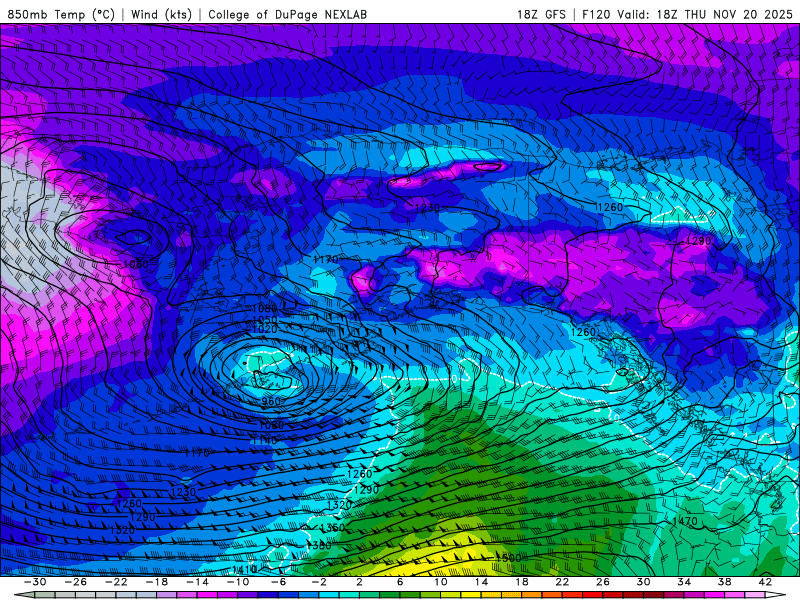Screen dimensions: 800x600
Task: Click the 22 value on the temperature scale
Action: (x=562, y=582)
